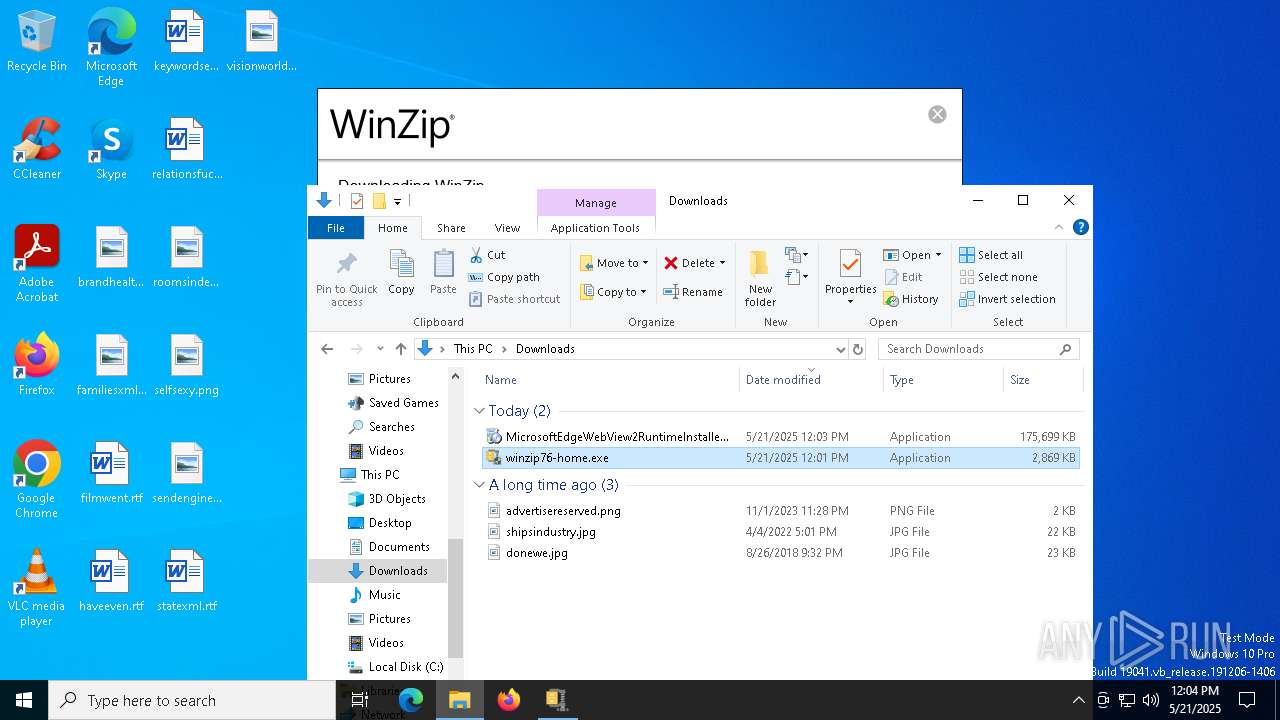Expand the address bar history dropdown

(840, 349)
